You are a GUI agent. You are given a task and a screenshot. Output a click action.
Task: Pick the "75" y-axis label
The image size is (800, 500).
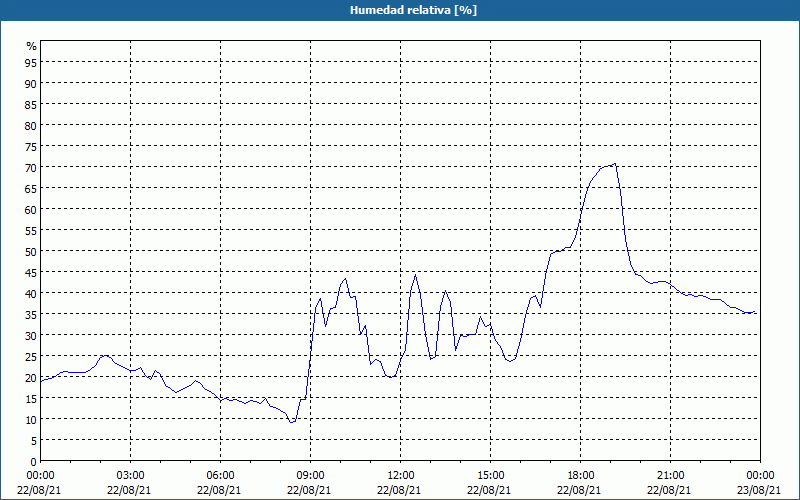[x=31, y=146]
